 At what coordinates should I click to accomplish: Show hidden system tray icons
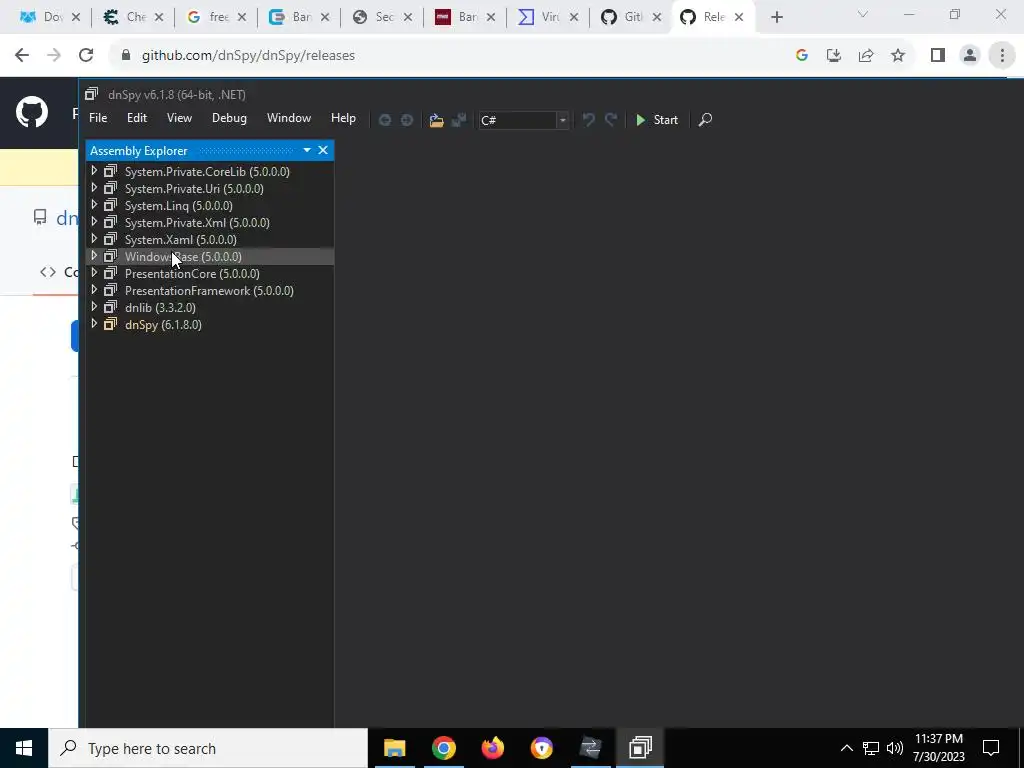(846, 748)
